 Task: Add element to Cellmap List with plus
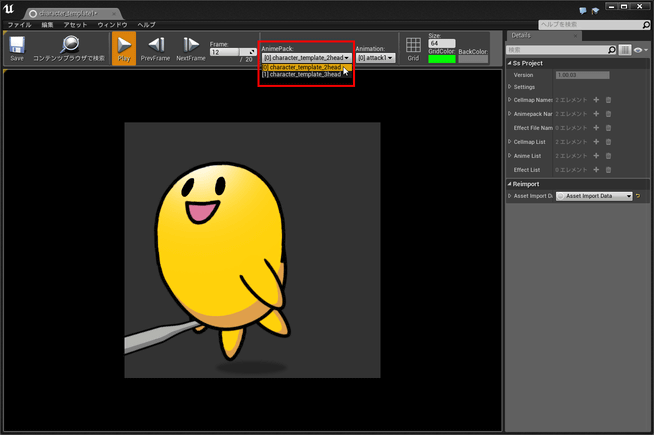click(596, 142)
